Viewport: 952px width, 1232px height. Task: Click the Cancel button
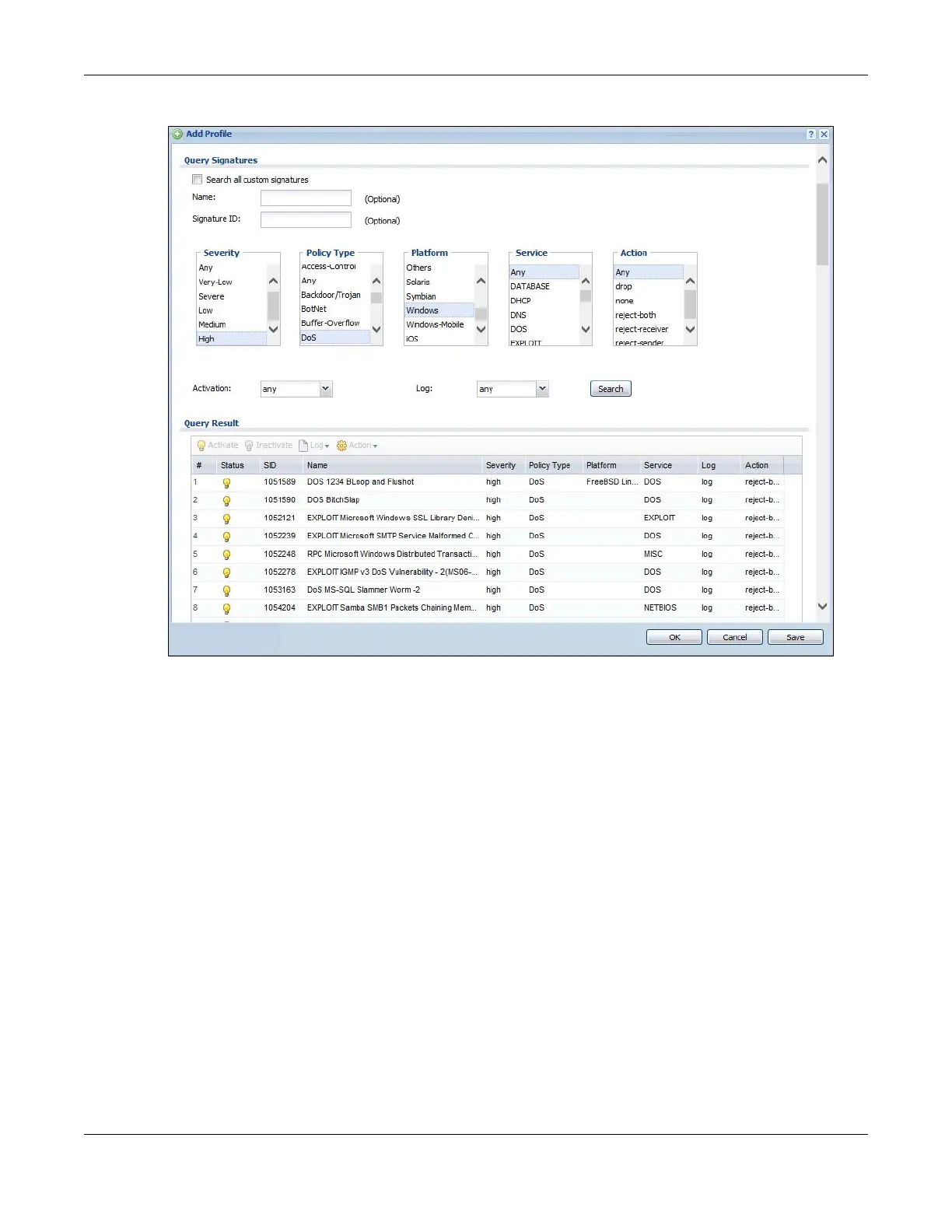point(734,637)
